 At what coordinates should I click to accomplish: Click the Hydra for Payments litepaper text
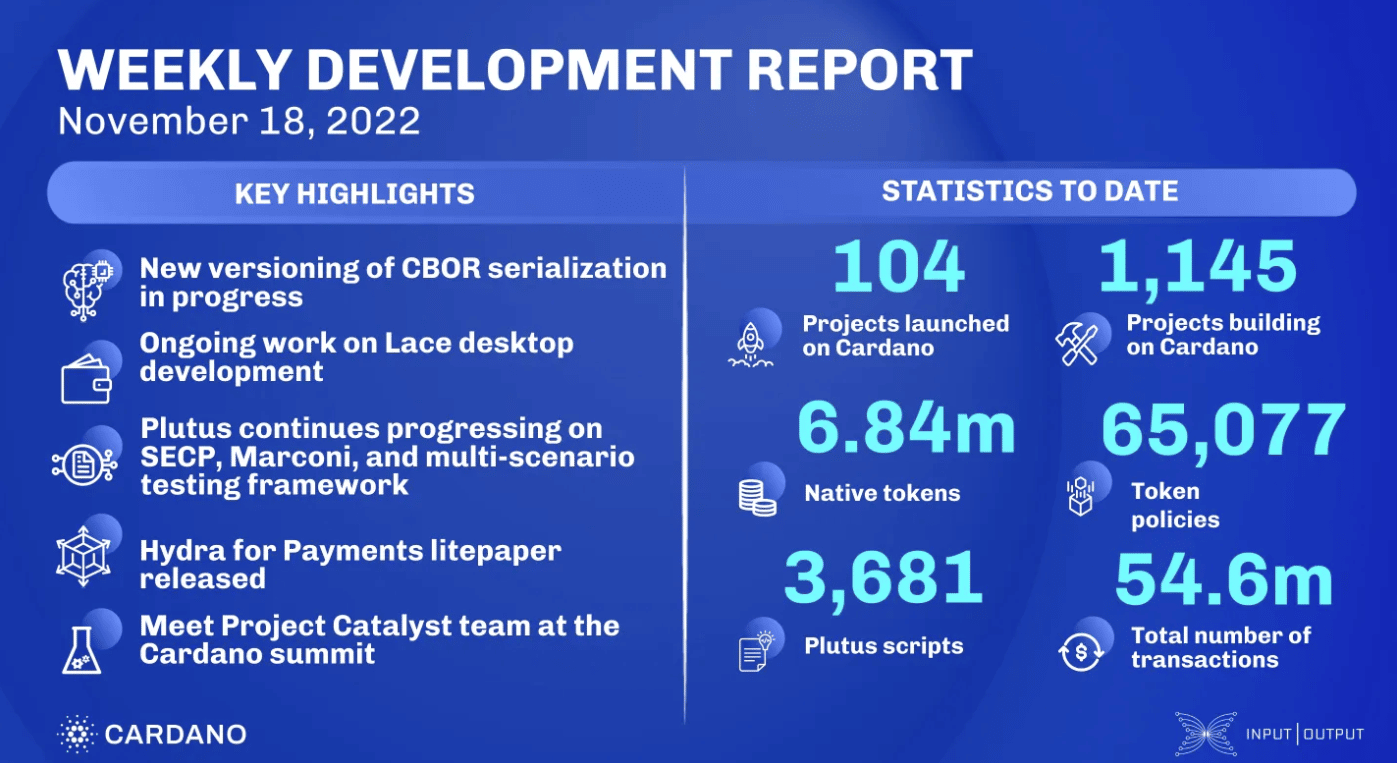(x=350, y=564)
